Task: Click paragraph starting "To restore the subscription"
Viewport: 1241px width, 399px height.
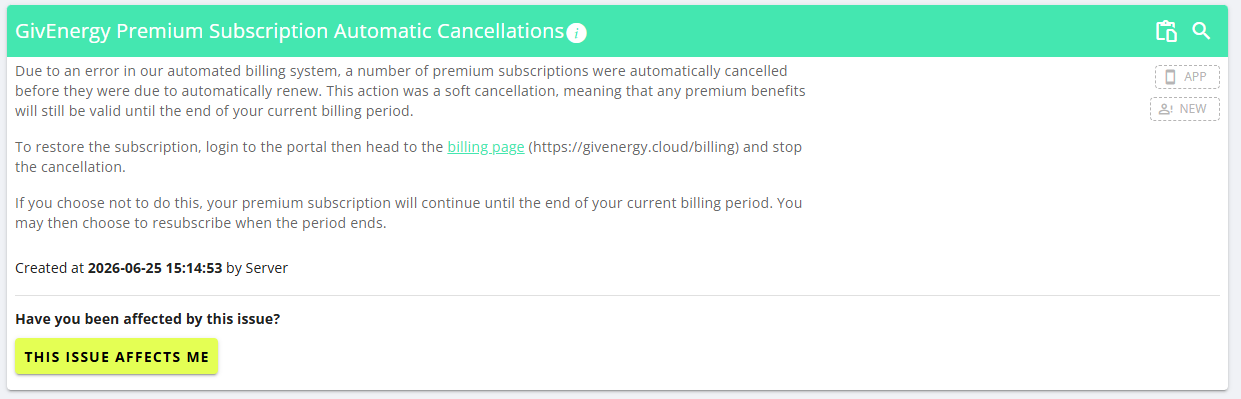Action: pos(409,157)
